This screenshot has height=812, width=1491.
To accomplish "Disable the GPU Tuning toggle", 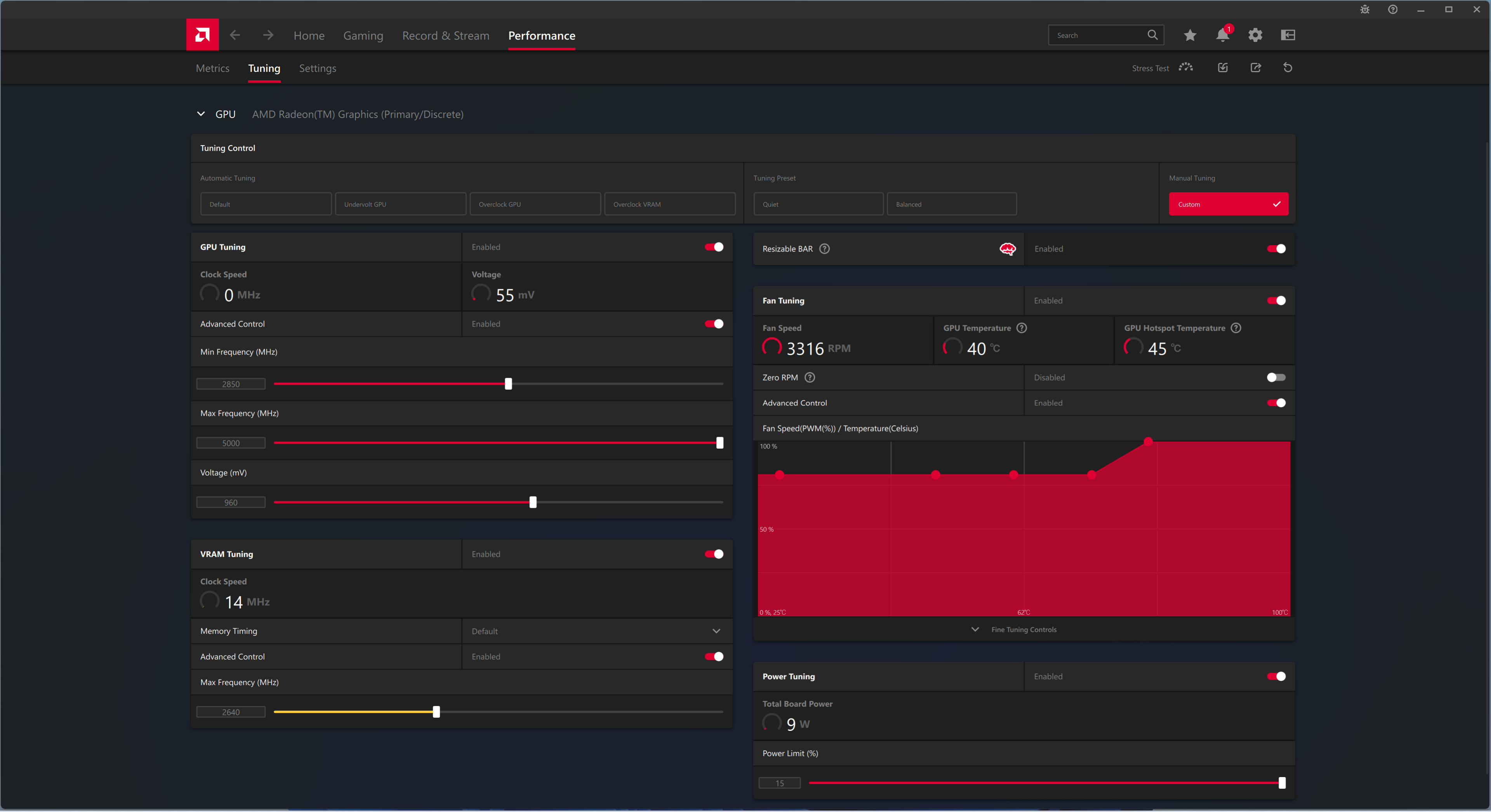I will pyautogui.click(x=714, y=247).
